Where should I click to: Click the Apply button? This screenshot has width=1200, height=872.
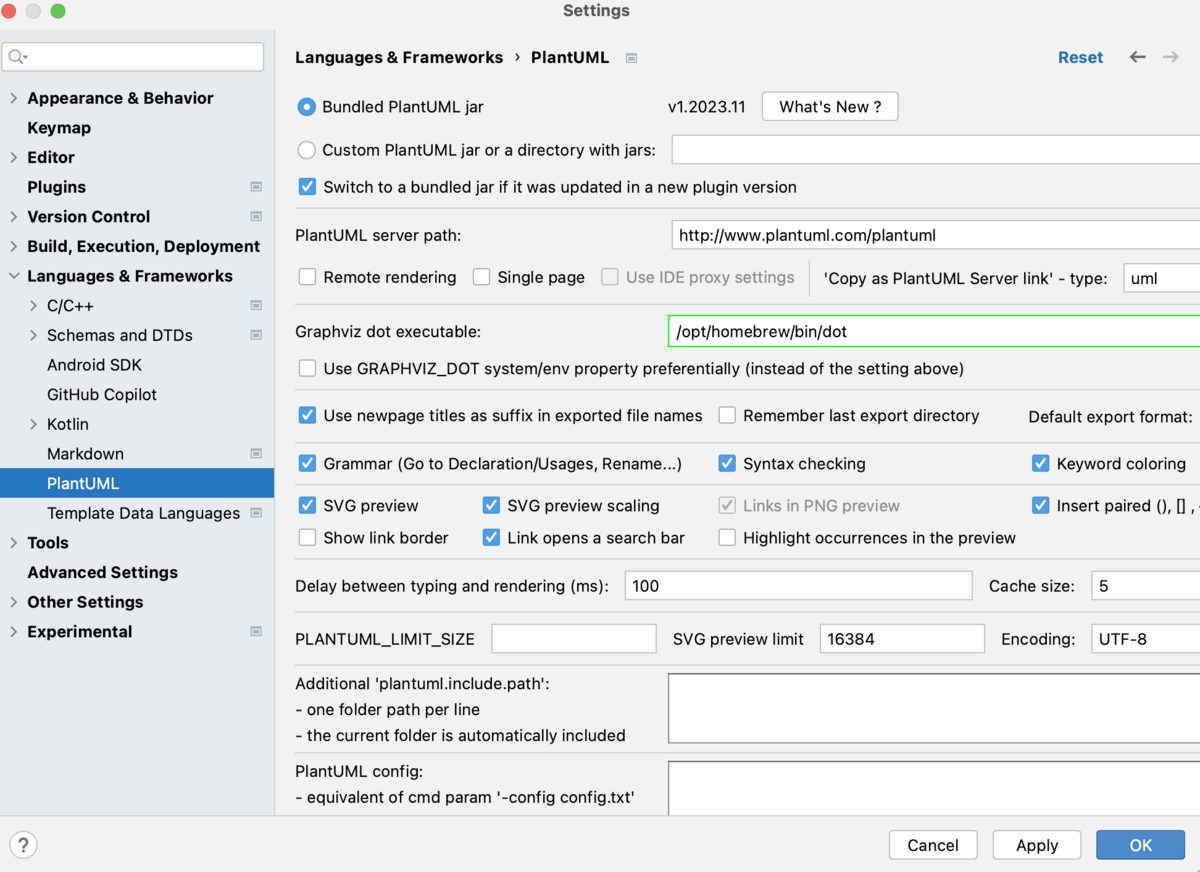1037,845
